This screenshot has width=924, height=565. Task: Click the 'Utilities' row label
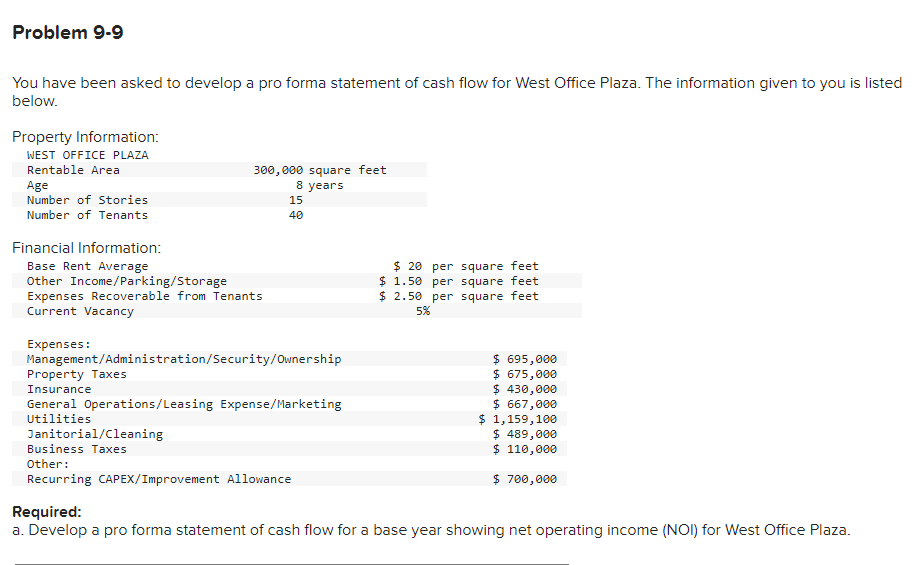pos(59,419)
